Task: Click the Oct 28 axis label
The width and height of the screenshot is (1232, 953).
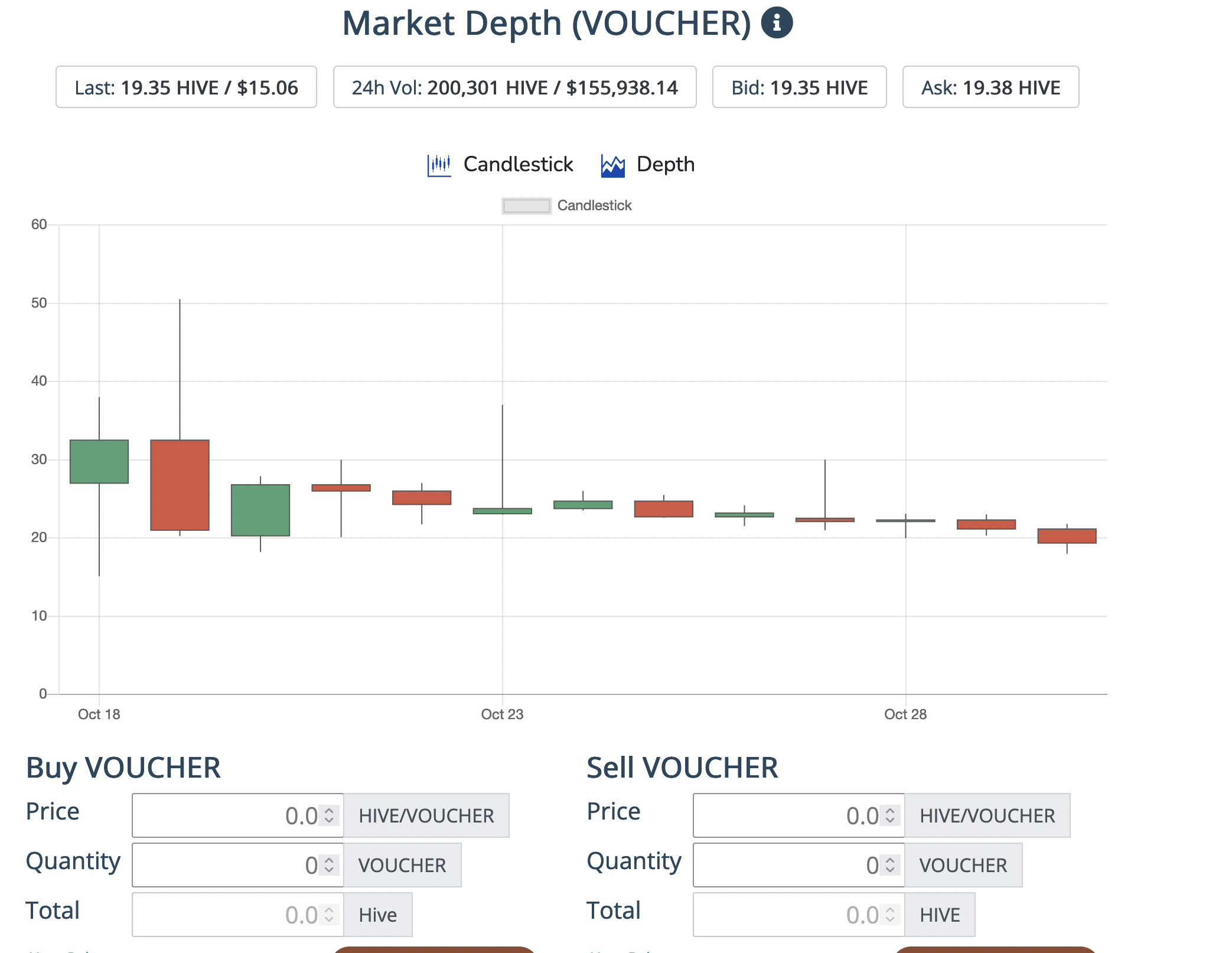Action: pos(905,714)
